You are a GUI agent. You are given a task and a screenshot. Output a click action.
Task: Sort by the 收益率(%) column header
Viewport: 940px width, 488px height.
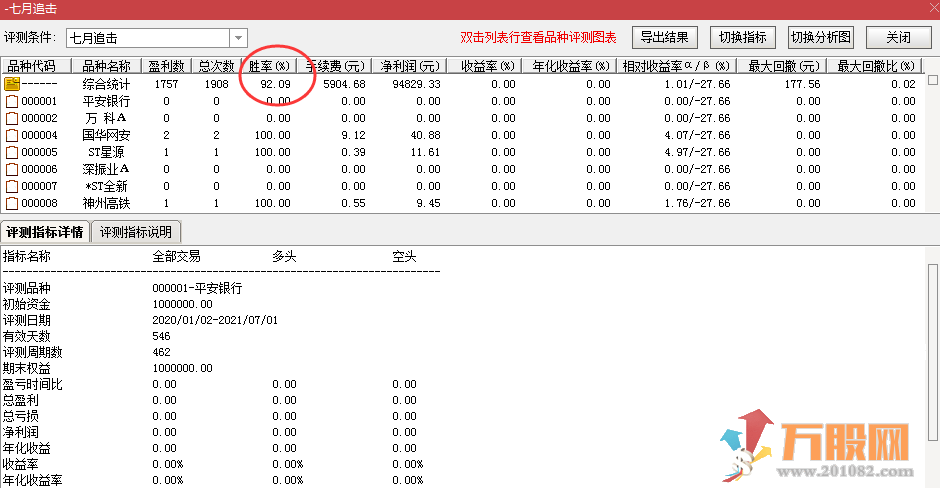tap(484, 65)
